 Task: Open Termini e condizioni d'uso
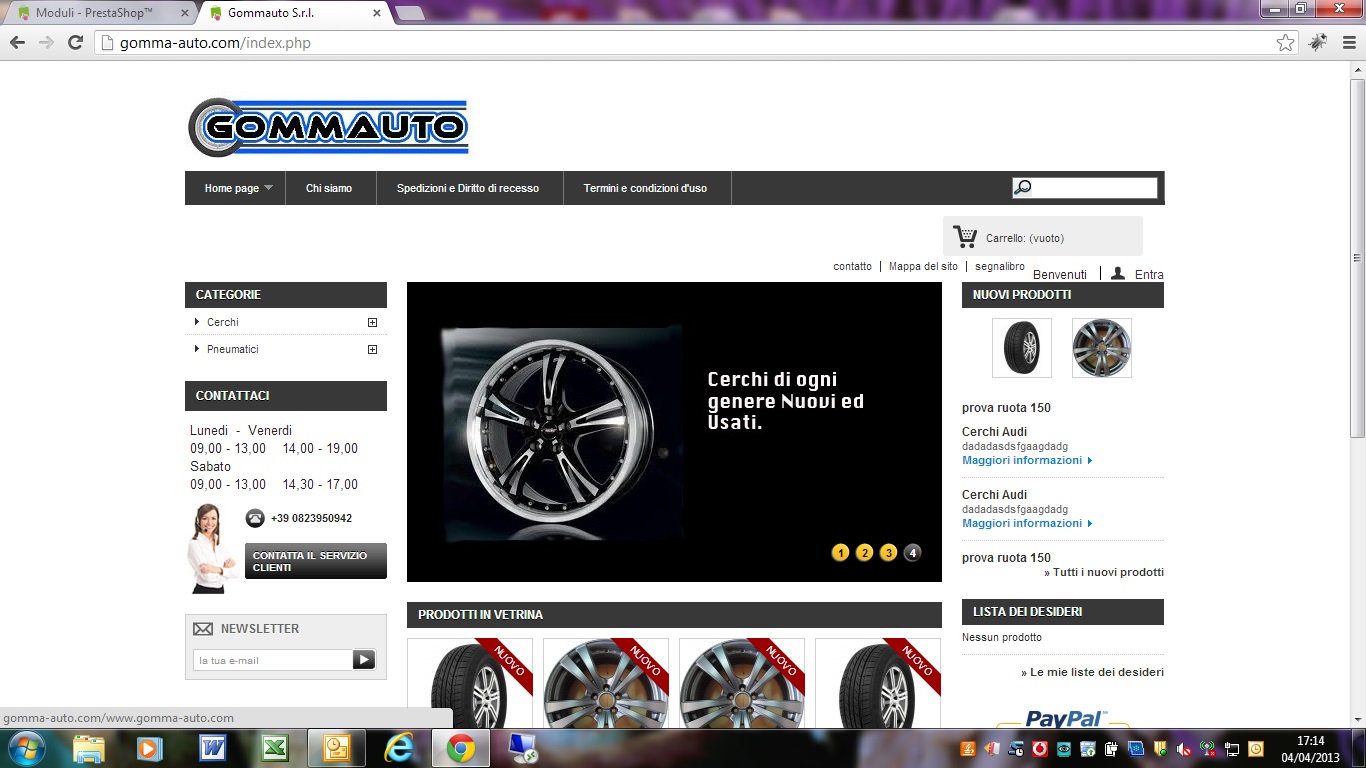coord(645,188)
